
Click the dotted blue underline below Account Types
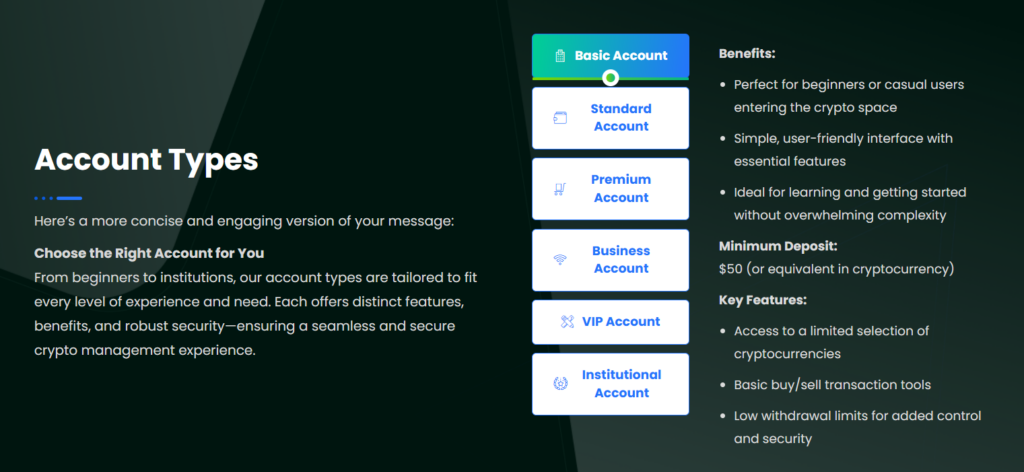point(58,198)
